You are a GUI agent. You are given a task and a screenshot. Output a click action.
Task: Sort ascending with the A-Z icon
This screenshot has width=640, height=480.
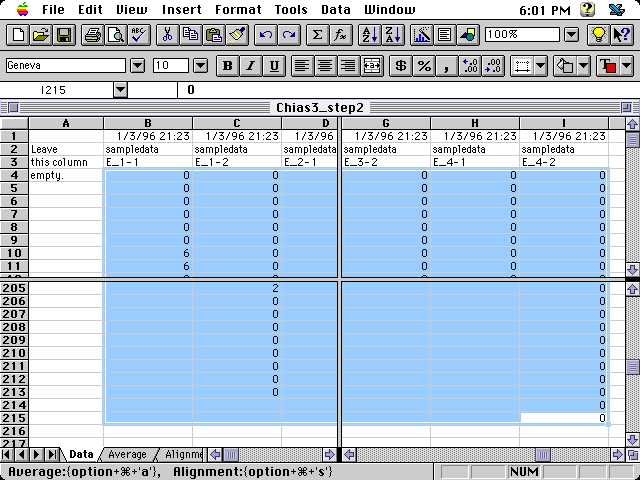coord(370,35)
